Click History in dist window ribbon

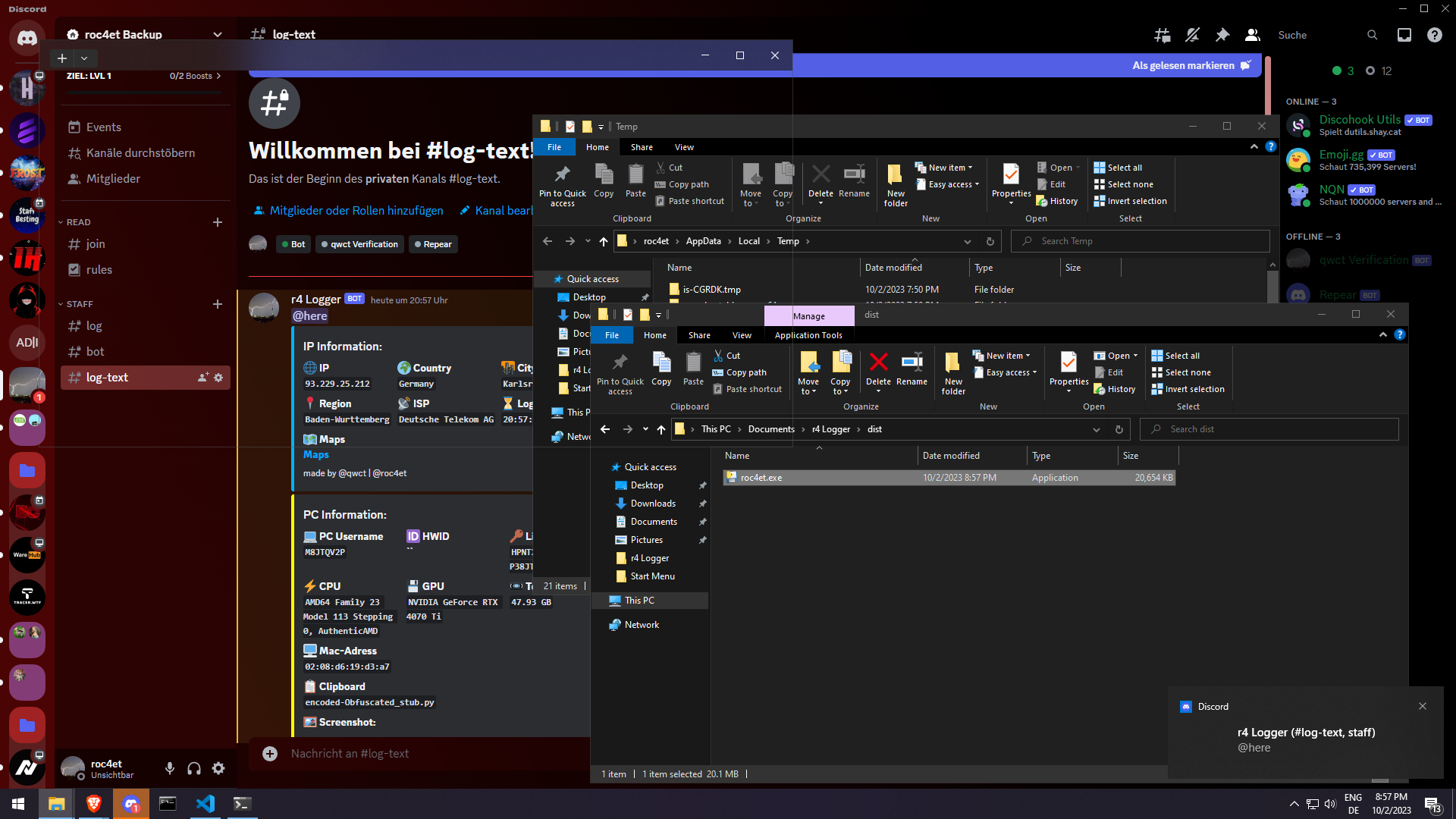1114,389
